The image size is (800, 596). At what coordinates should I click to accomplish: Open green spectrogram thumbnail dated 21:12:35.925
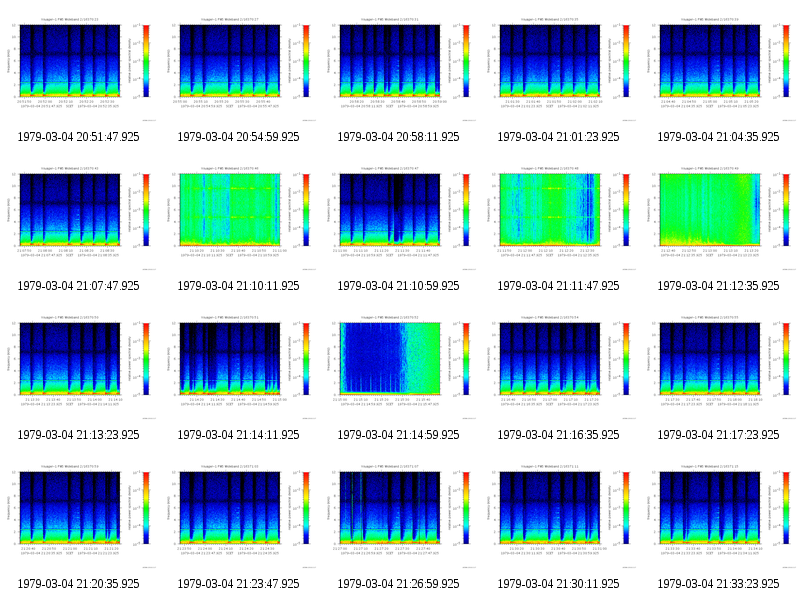coord(718,217)
